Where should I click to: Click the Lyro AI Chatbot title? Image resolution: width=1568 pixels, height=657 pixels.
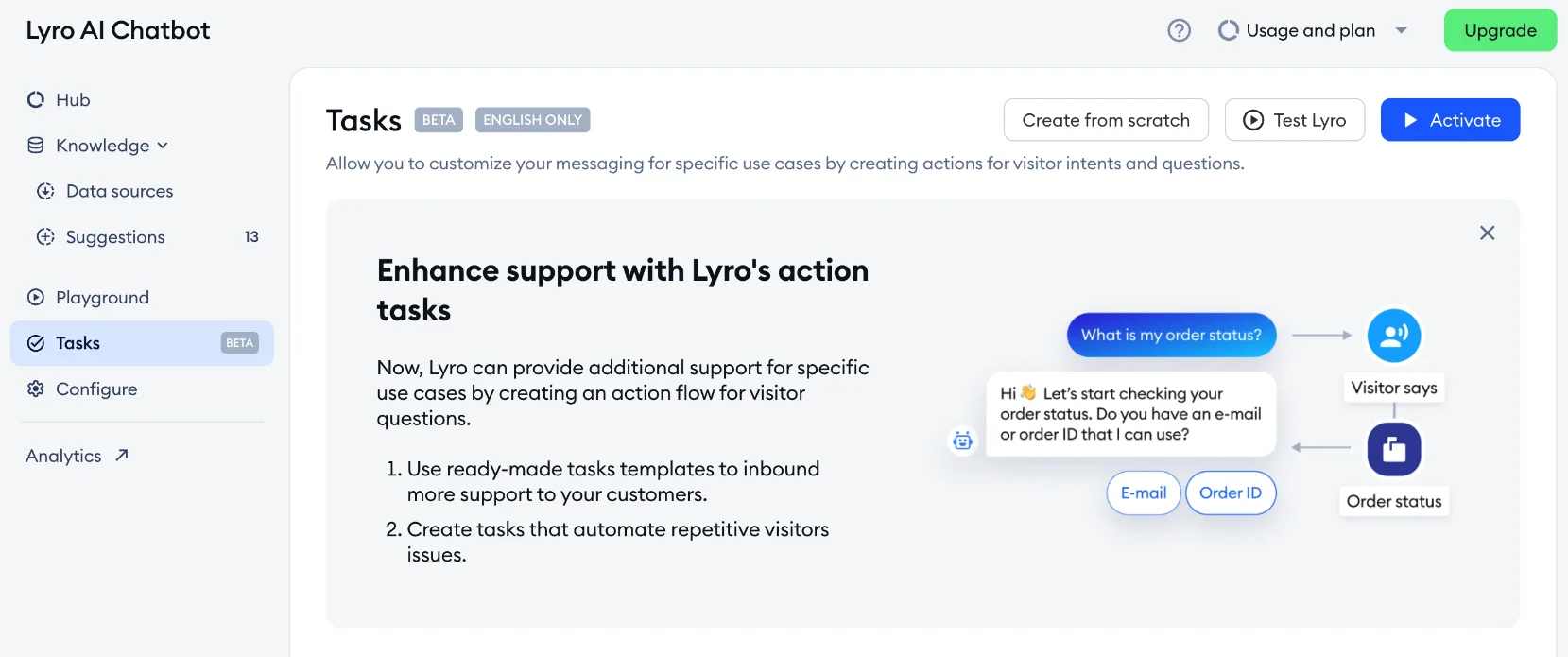point(118,30)
